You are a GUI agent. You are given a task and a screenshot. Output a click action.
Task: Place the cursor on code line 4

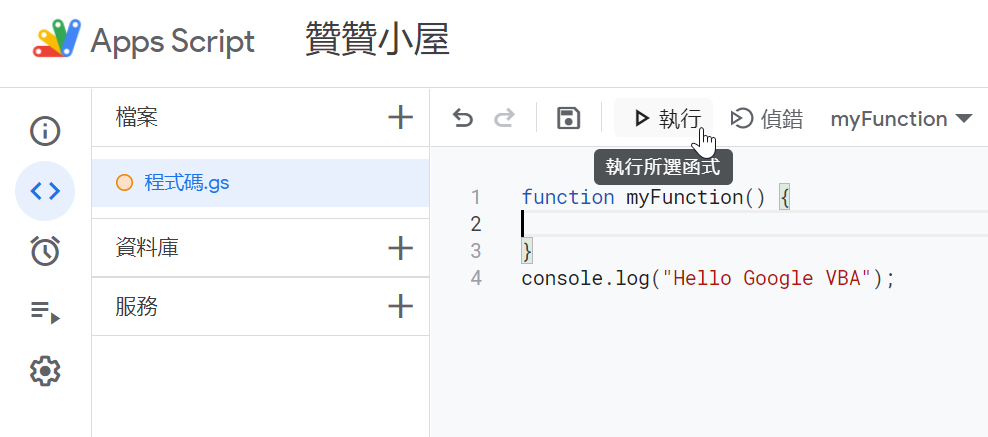708,278
